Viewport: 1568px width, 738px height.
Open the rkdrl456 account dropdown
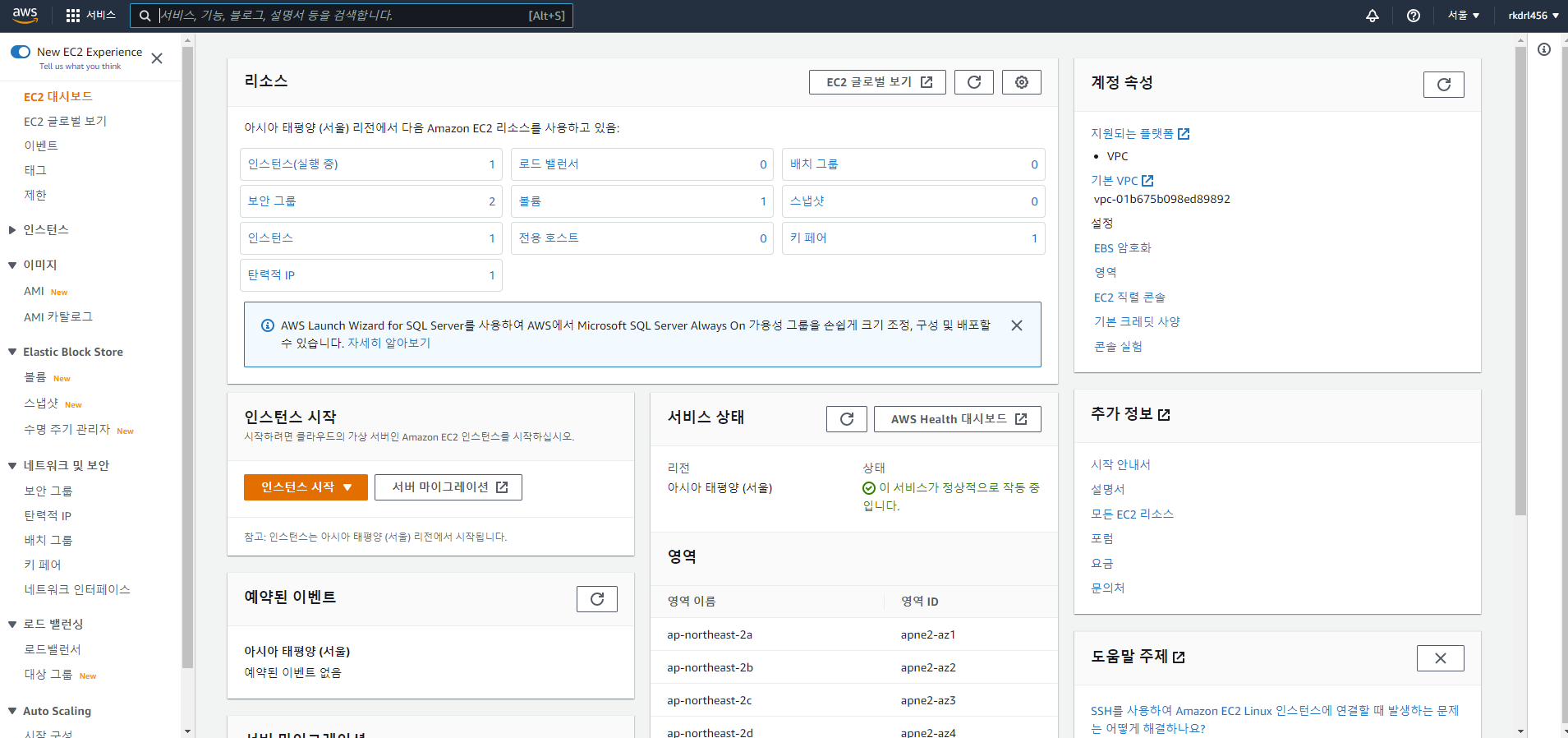click(1534, 16)
